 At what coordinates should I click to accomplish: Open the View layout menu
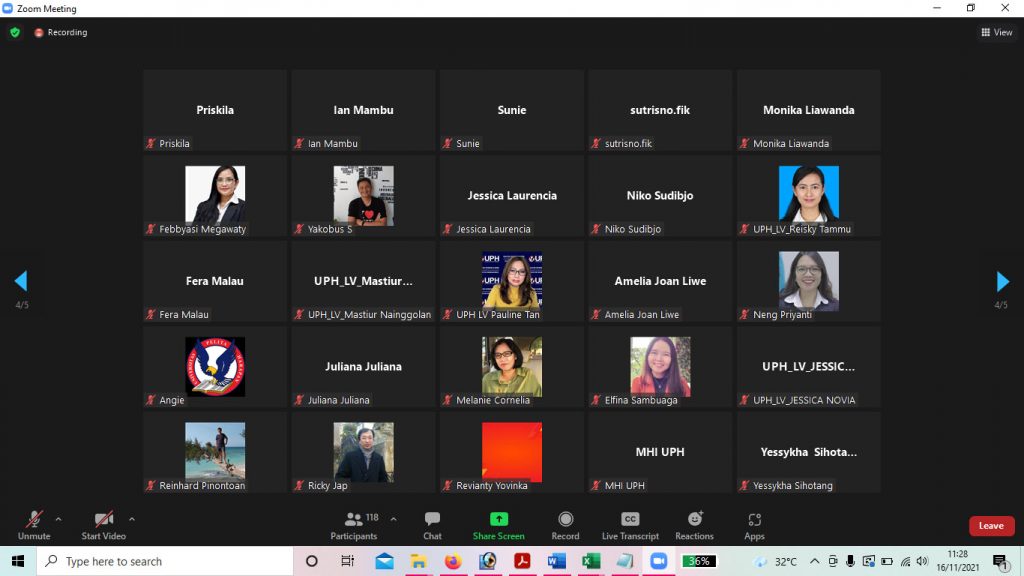[x=996, y=32]
